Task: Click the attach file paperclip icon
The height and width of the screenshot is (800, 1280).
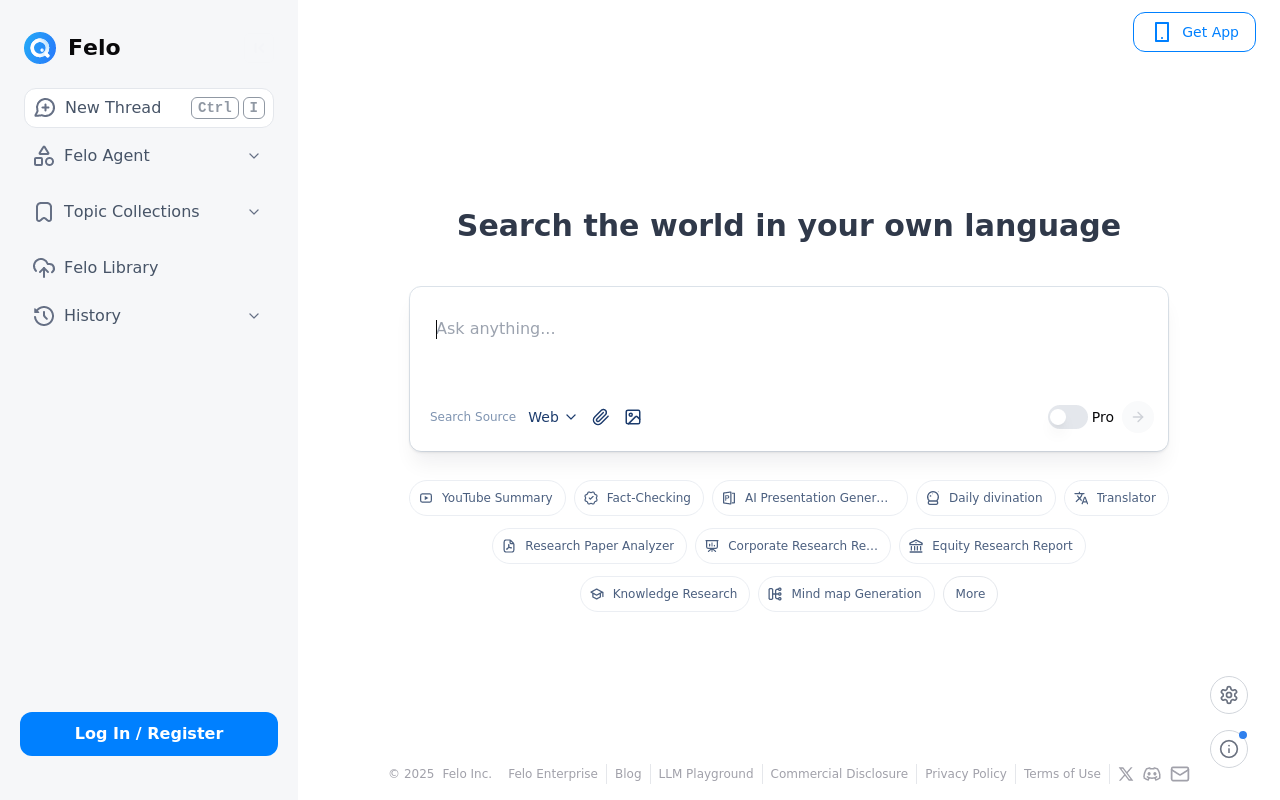Action: tap(600, 417)
